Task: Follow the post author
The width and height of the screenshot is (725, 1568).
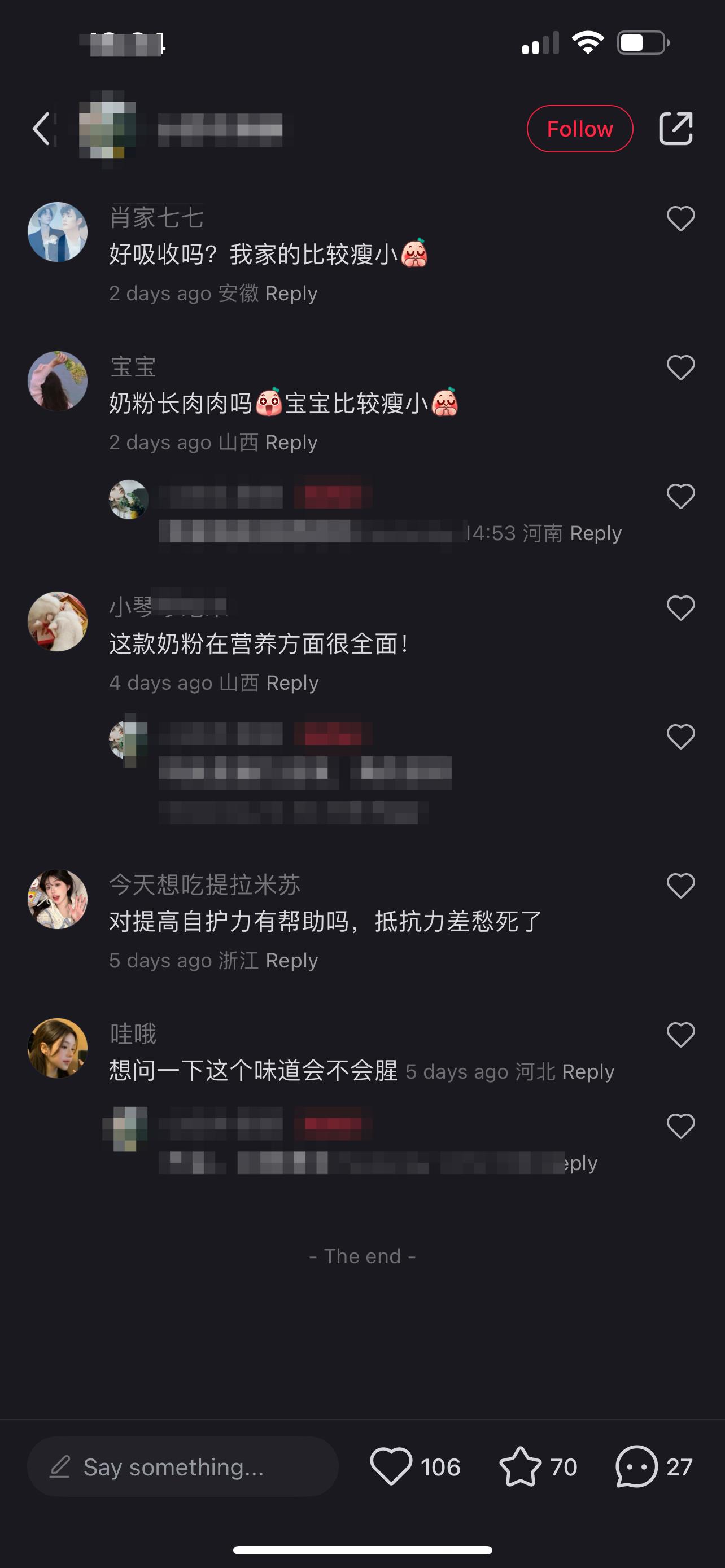Action: point(579,129)
